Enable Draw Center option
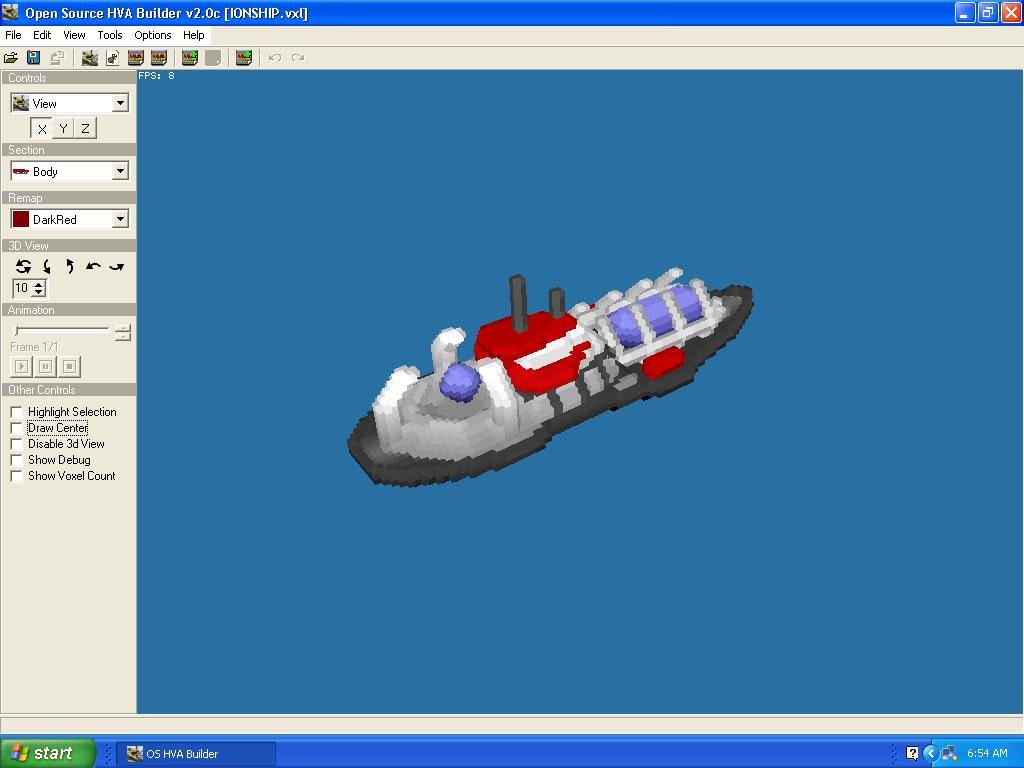The image size is (1024, 768). [x=16, y=427]
